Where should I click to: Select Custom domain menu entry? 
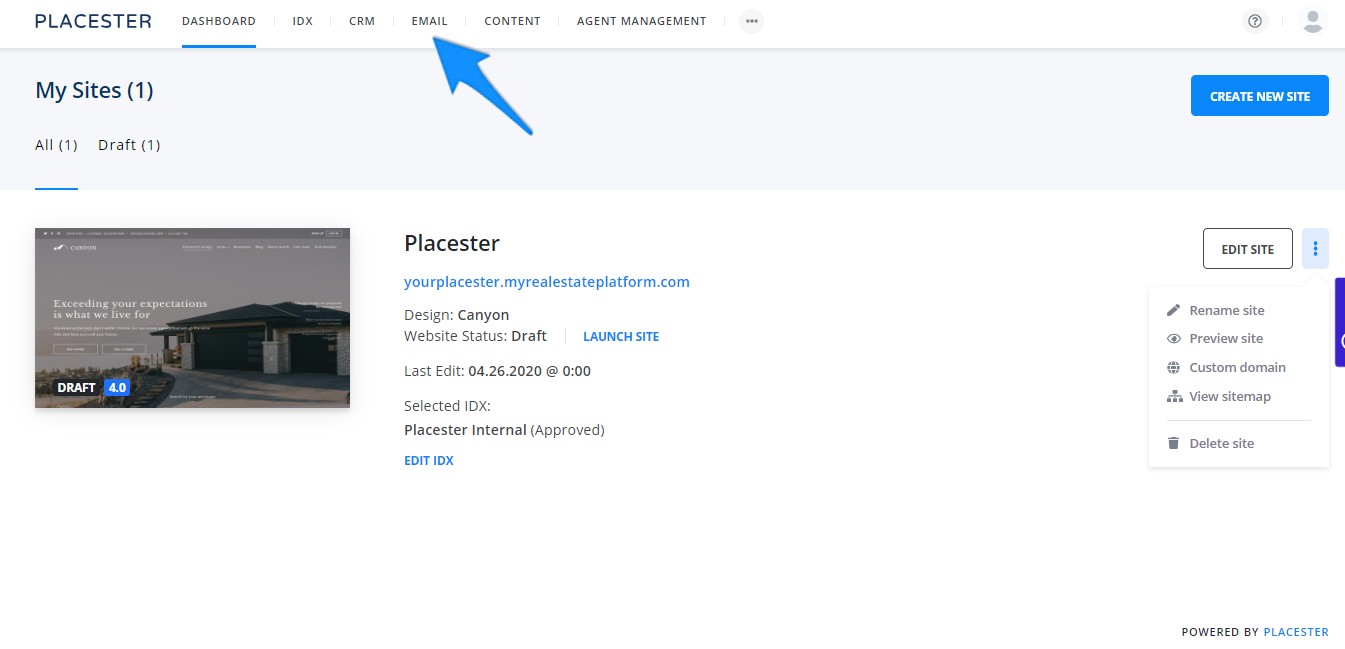[1239, 367]
